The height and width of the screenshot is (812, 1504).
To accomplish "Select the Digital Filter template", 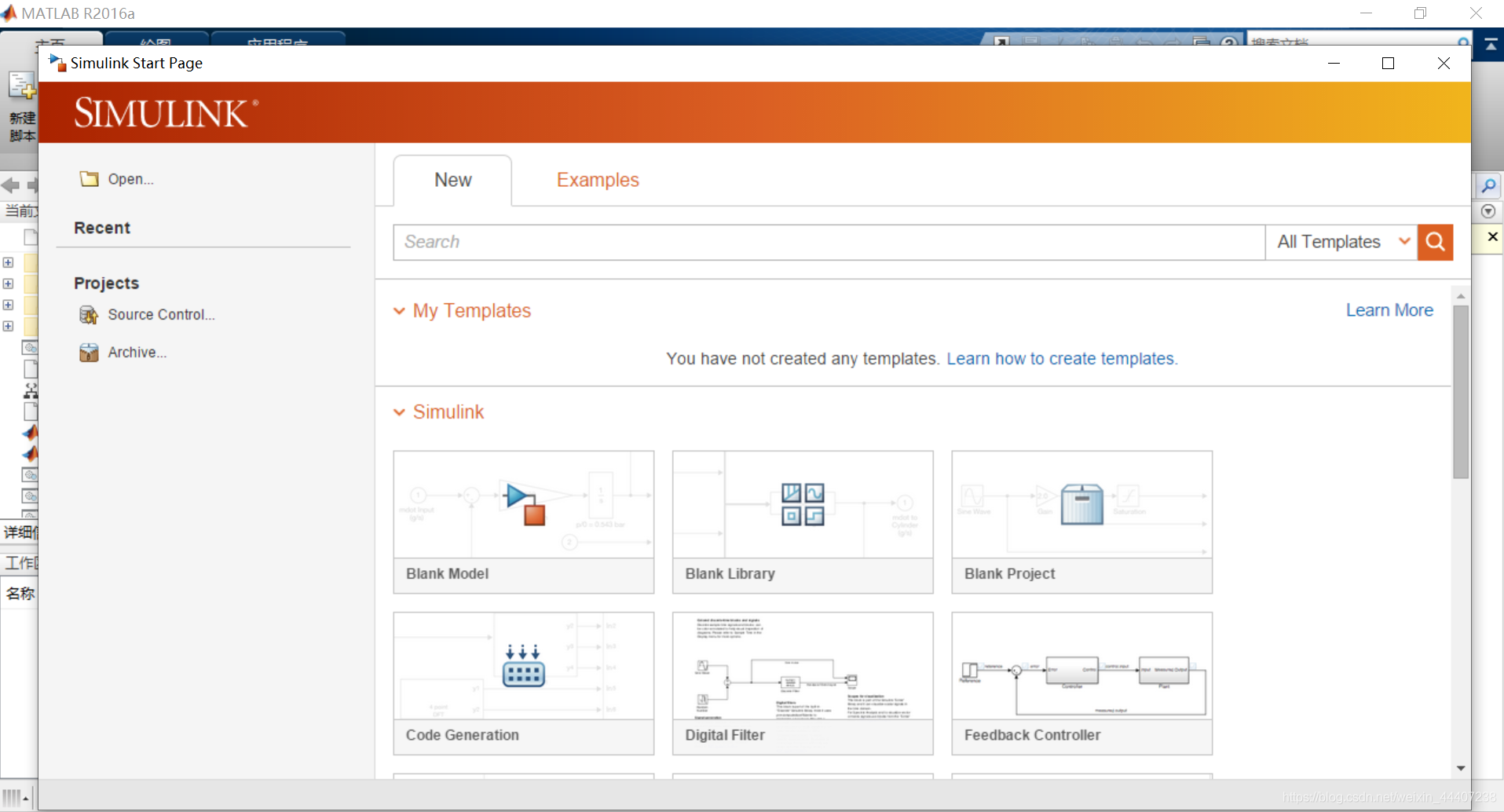I will point(803,684).
